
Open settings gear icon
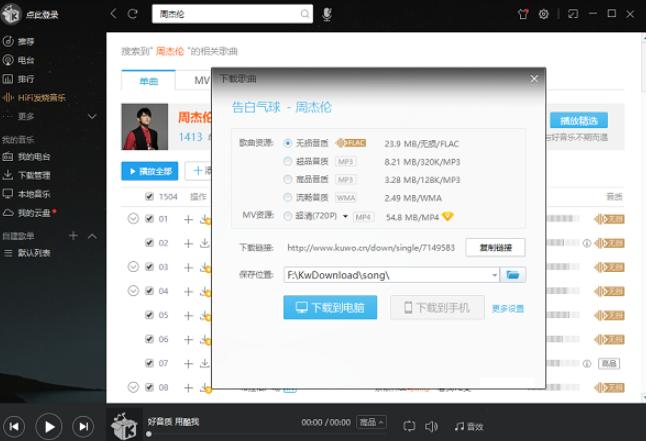(x=543, y=14)
